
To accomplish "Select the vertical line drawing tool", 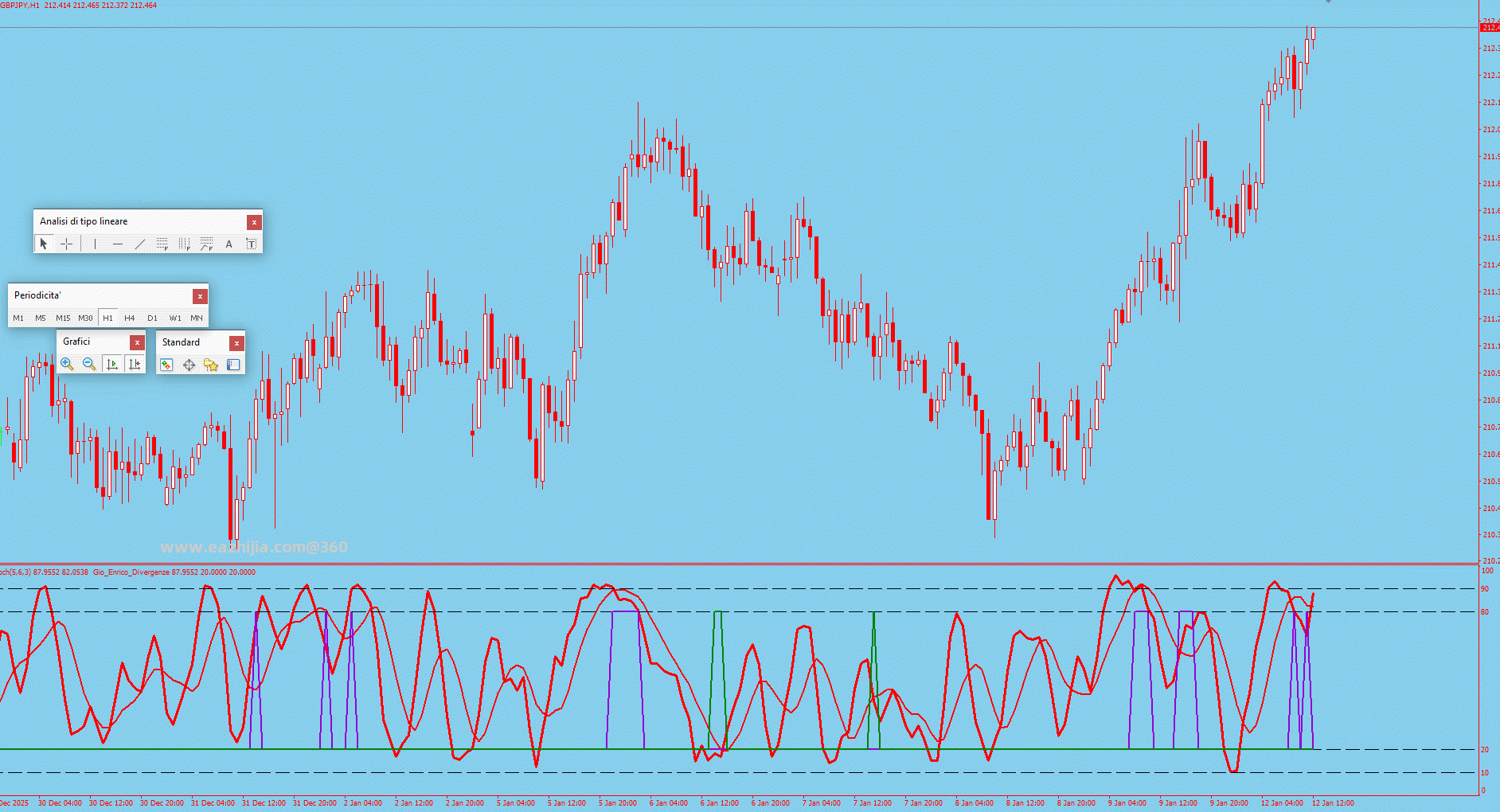I will 95,244.
